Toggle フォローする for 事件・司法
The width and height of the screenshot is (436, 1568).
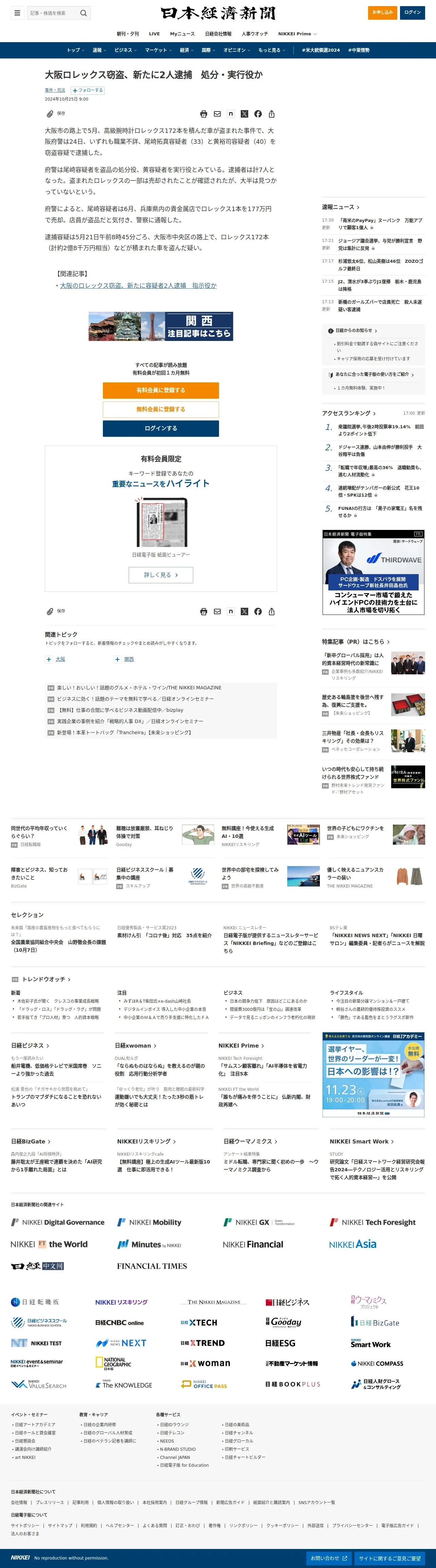pyautogui.click(x=88, y=90)
